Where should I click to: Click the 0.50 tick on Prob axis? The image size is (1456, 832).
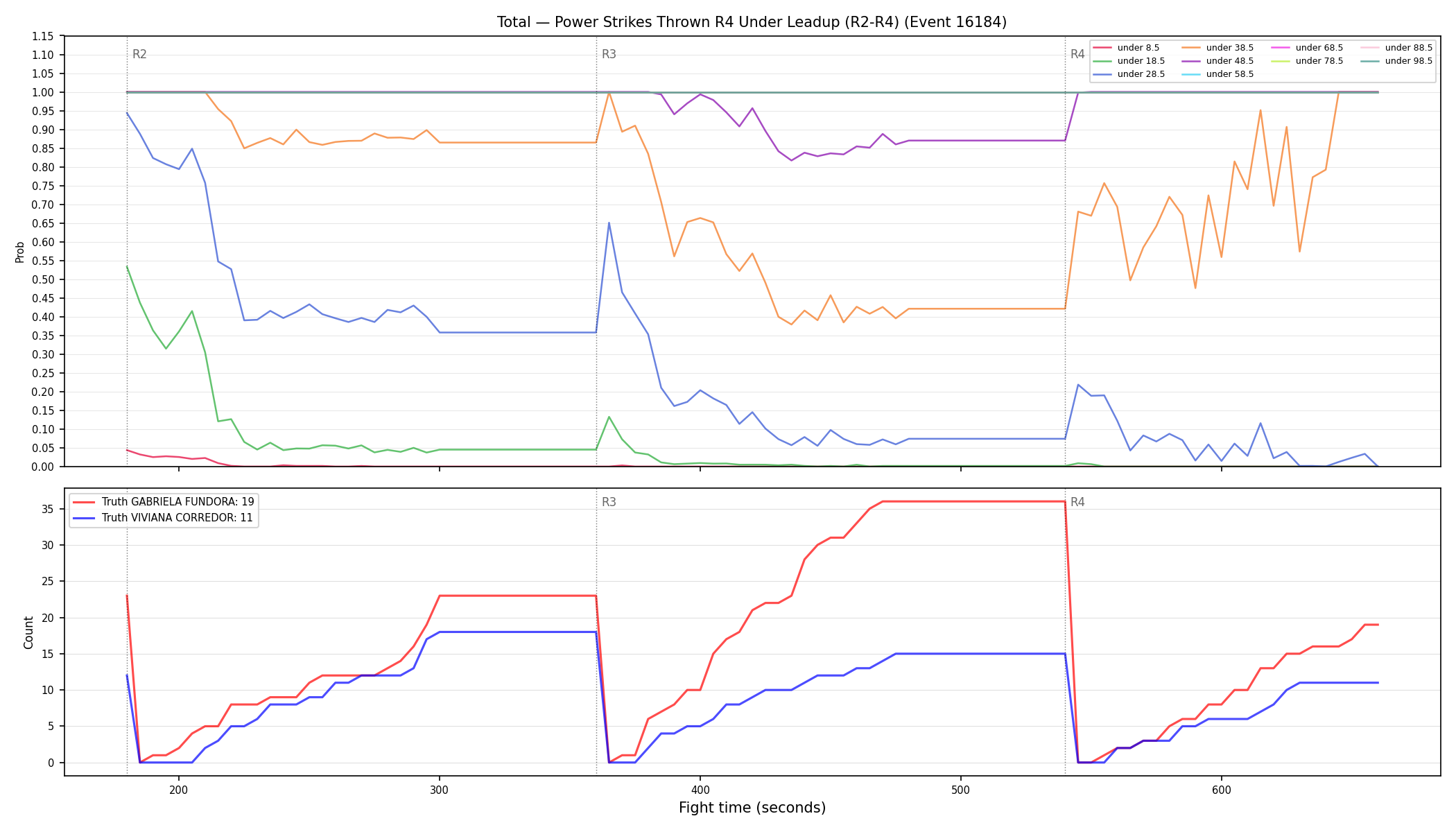pos(44,279)
